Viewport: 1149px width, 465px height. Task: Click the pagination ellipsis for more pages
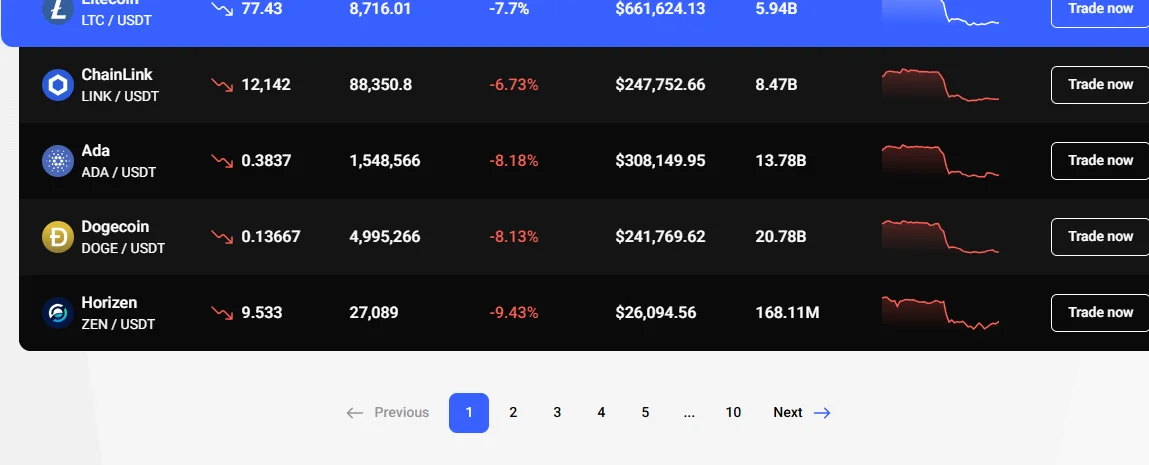click(x=689, y=413)
